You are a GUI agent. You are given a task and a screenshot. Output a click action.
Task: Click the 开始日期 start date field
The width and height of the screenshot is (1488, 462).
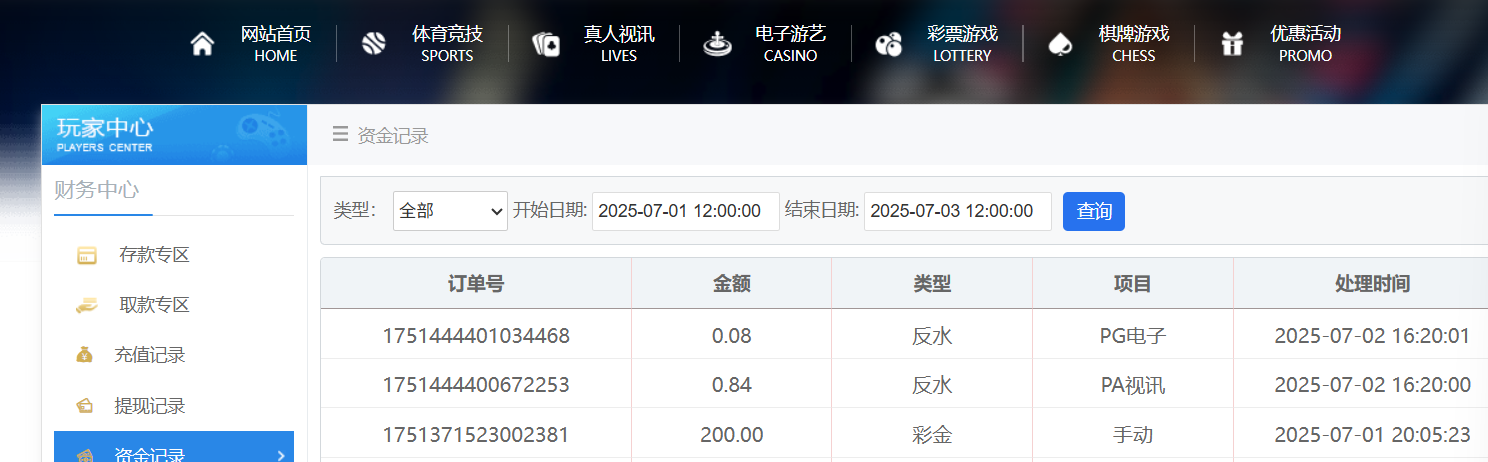coord(685,211)
